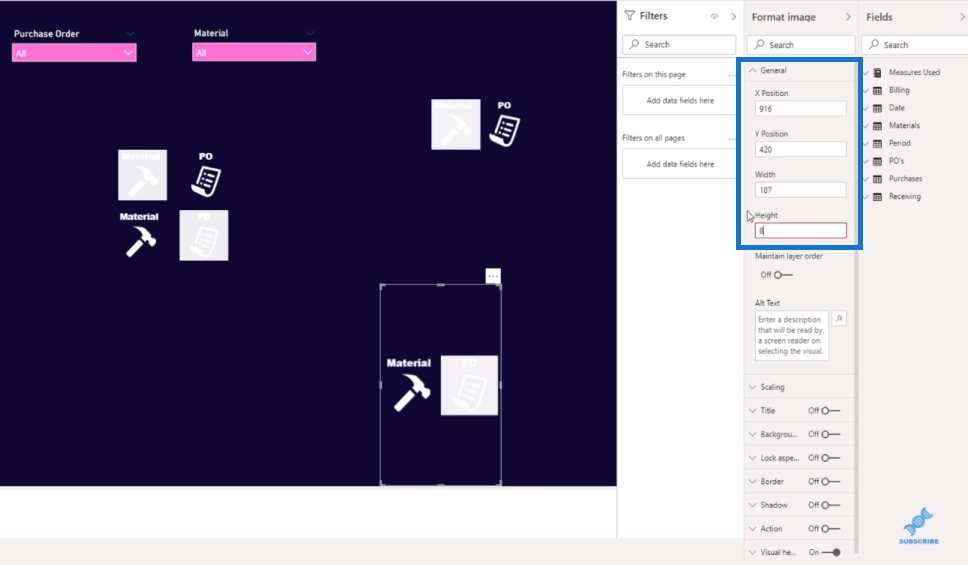Toggle the Title switch on

point(830,411)
